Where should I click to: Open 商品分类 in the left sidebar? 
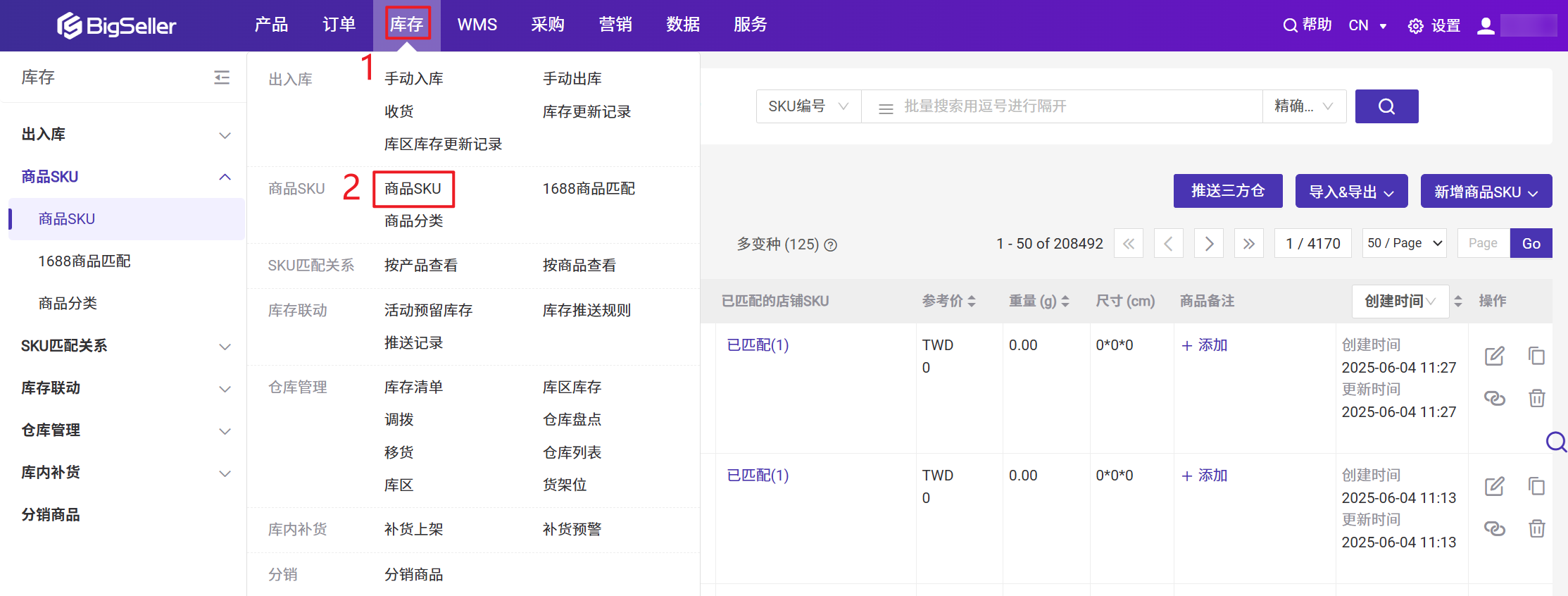[x=68, y=304]
